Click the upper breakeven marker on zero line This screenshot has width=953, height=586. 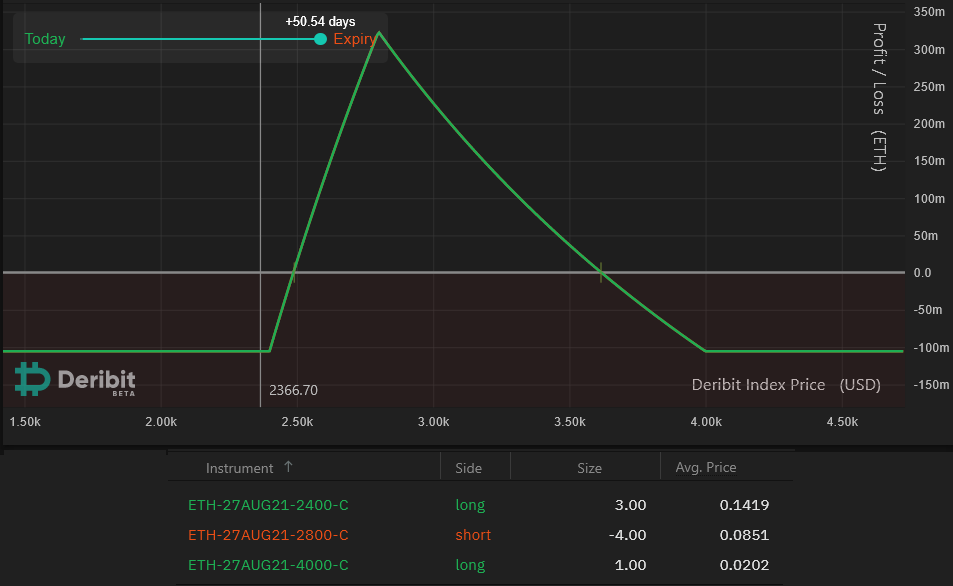point(601,272)
